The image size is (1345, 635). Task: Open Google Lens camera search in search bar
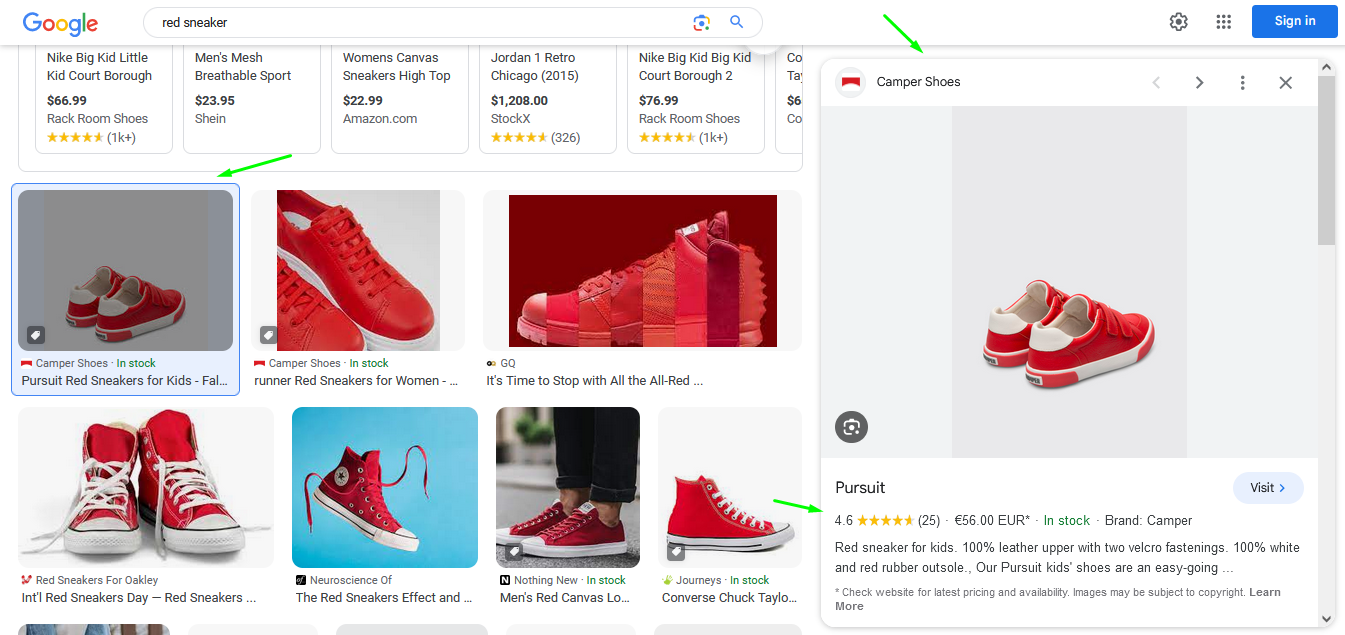pyautogui.click(x=702, y=22)
